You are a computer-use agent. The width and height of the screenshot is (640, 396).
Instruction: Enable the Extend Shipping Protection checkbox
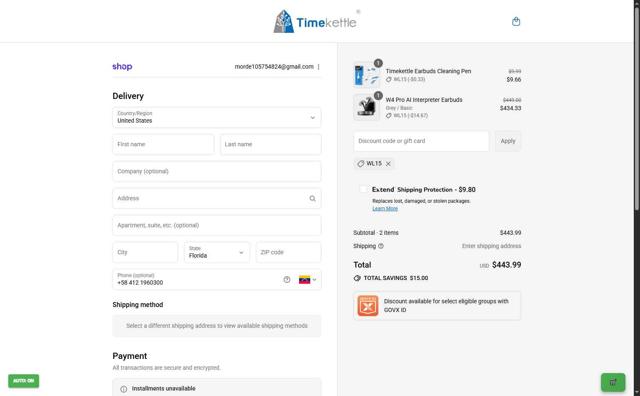[x=363, y=189]
